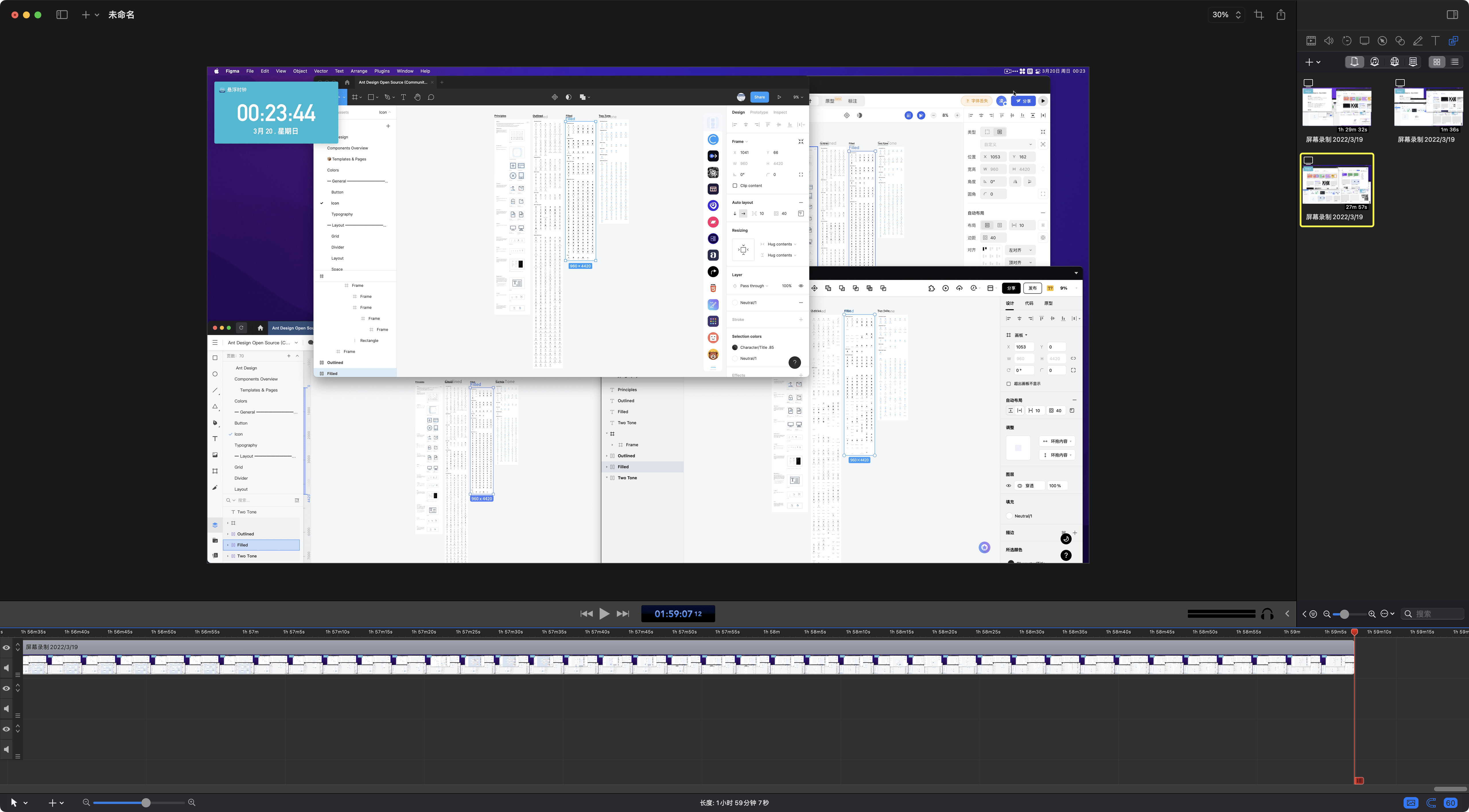Open the plus add dropdown below the timeline
The width and height of the screenshot is (1469, 812).
pyautogui.click(x=55, y=802)
